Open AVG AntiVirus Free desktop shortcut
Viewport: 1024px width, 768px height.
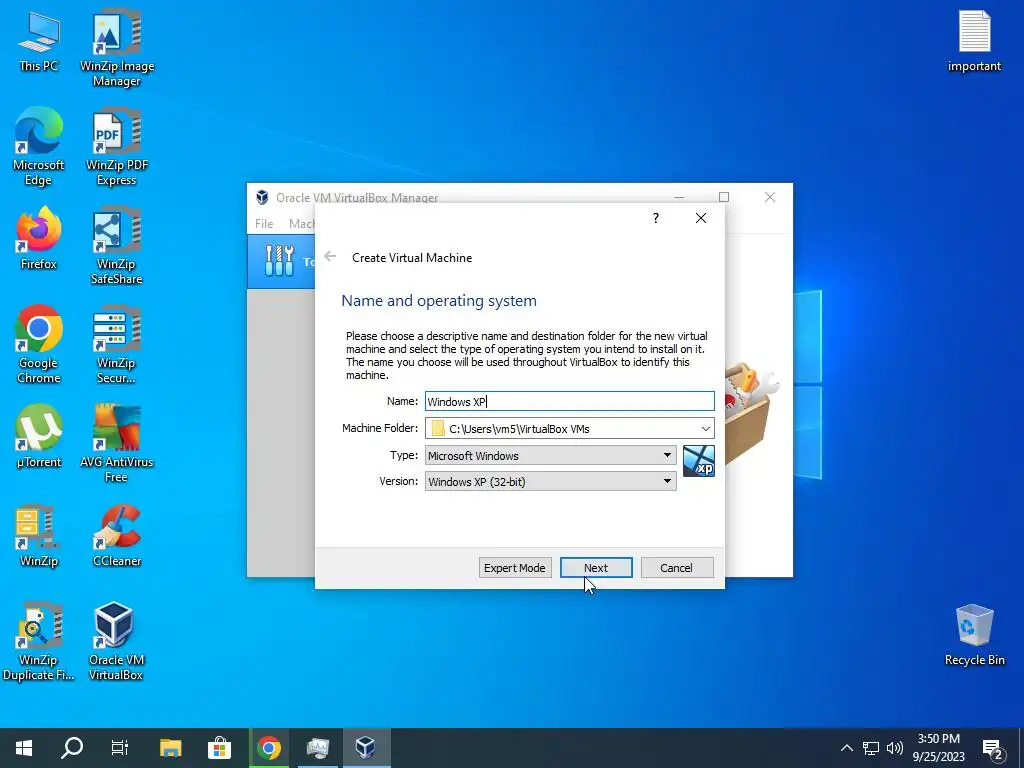[x=117, y=443]
